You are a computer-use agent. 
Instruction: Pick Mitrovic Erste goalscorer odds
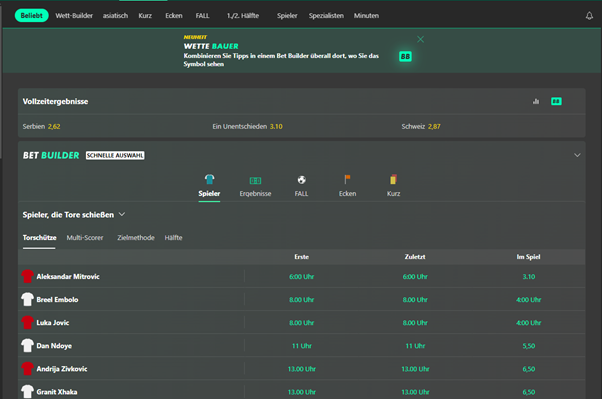click(x=301, y=276)
